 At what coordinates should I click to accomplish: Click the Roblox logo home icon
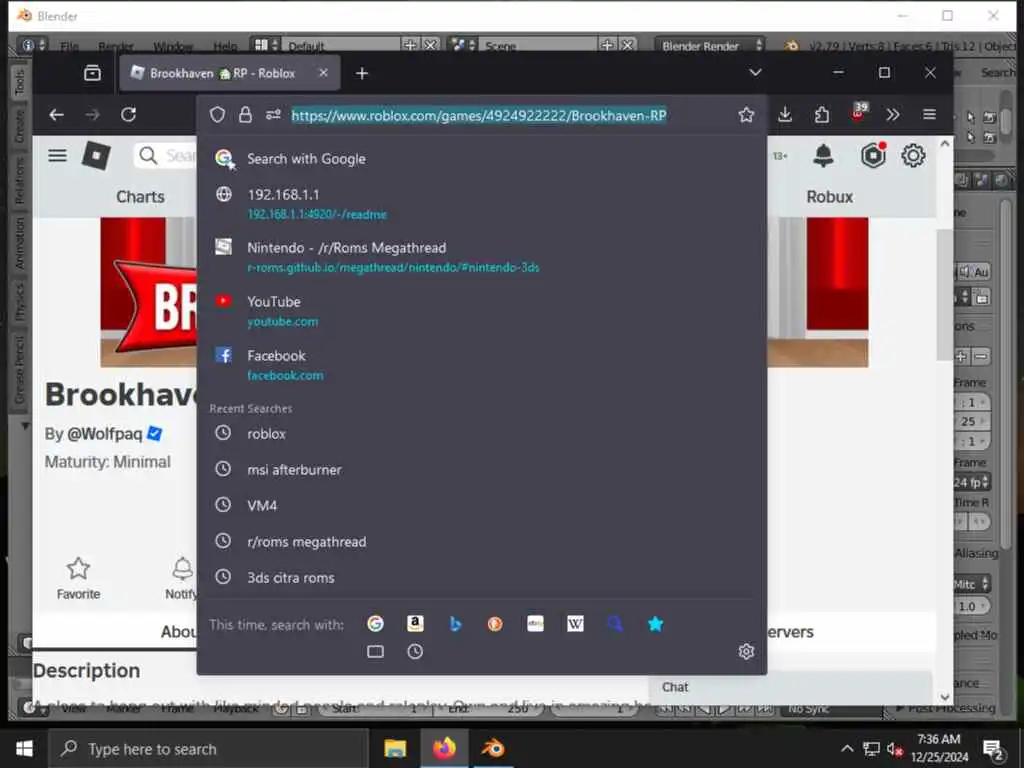point(96,155)
